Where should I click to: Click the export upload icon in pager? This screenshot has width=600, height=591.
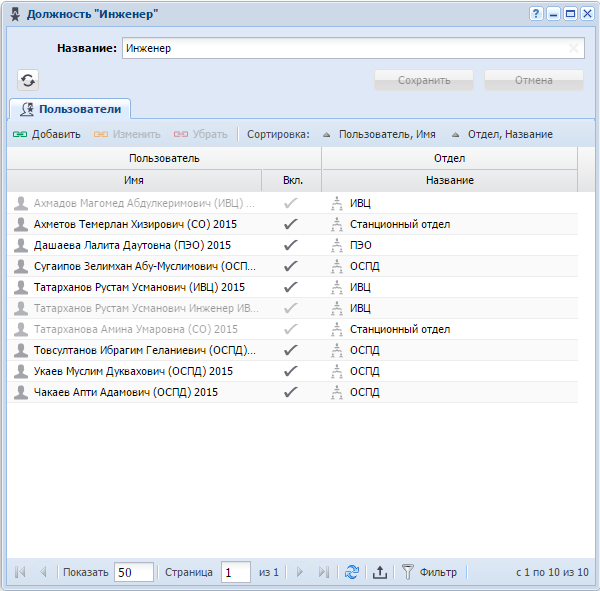coord(380,572)
